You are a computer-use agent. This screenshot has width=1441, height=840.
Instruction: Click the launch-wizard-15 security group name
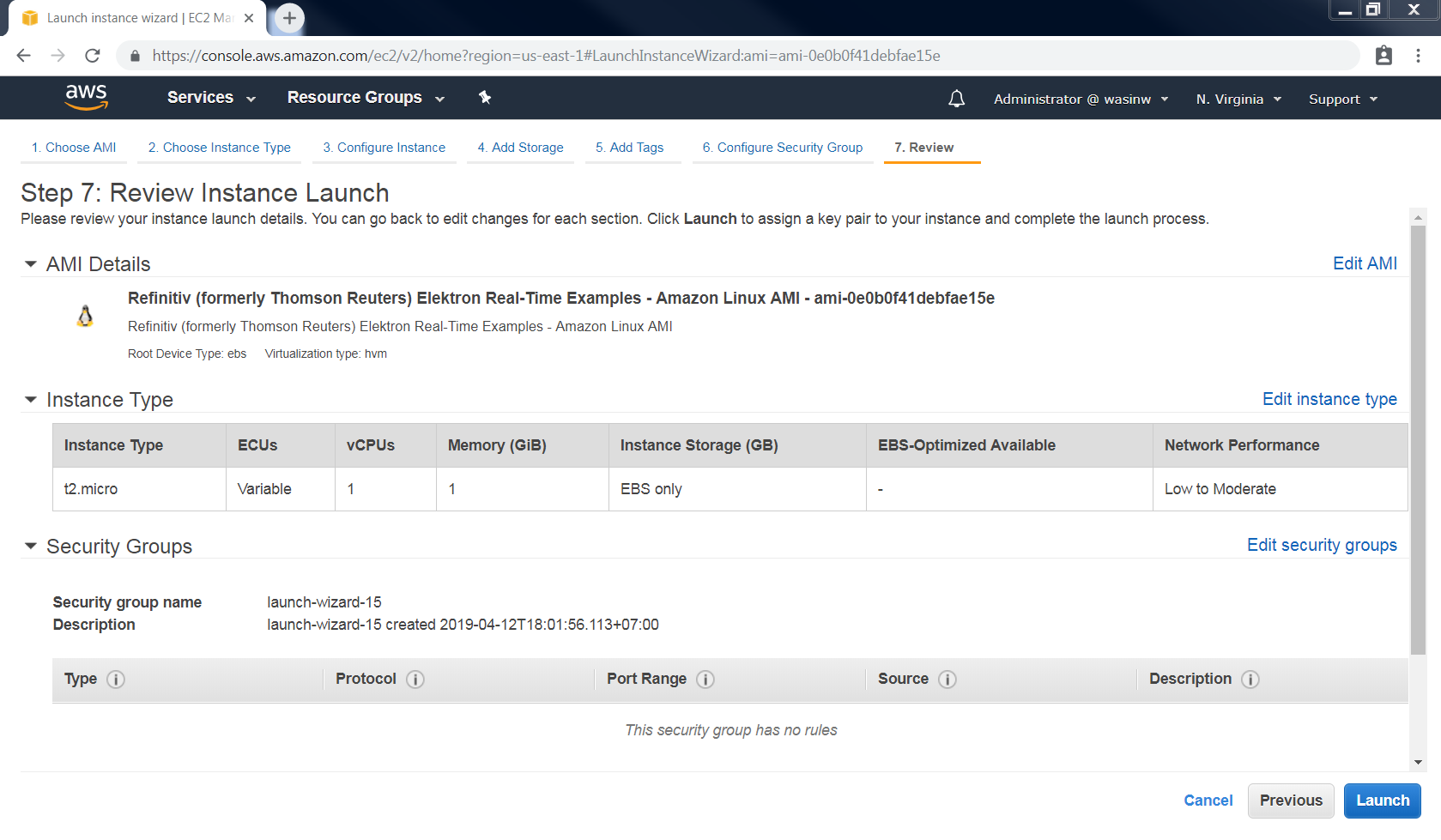pyautogui.click(x=324, y=602)
